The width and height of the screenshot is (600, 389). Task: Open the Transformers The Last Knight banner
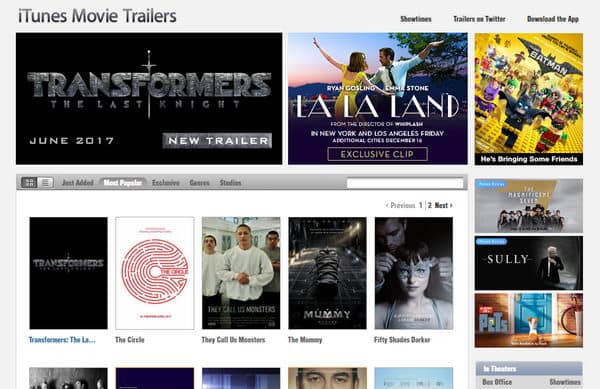pos(149,99)
